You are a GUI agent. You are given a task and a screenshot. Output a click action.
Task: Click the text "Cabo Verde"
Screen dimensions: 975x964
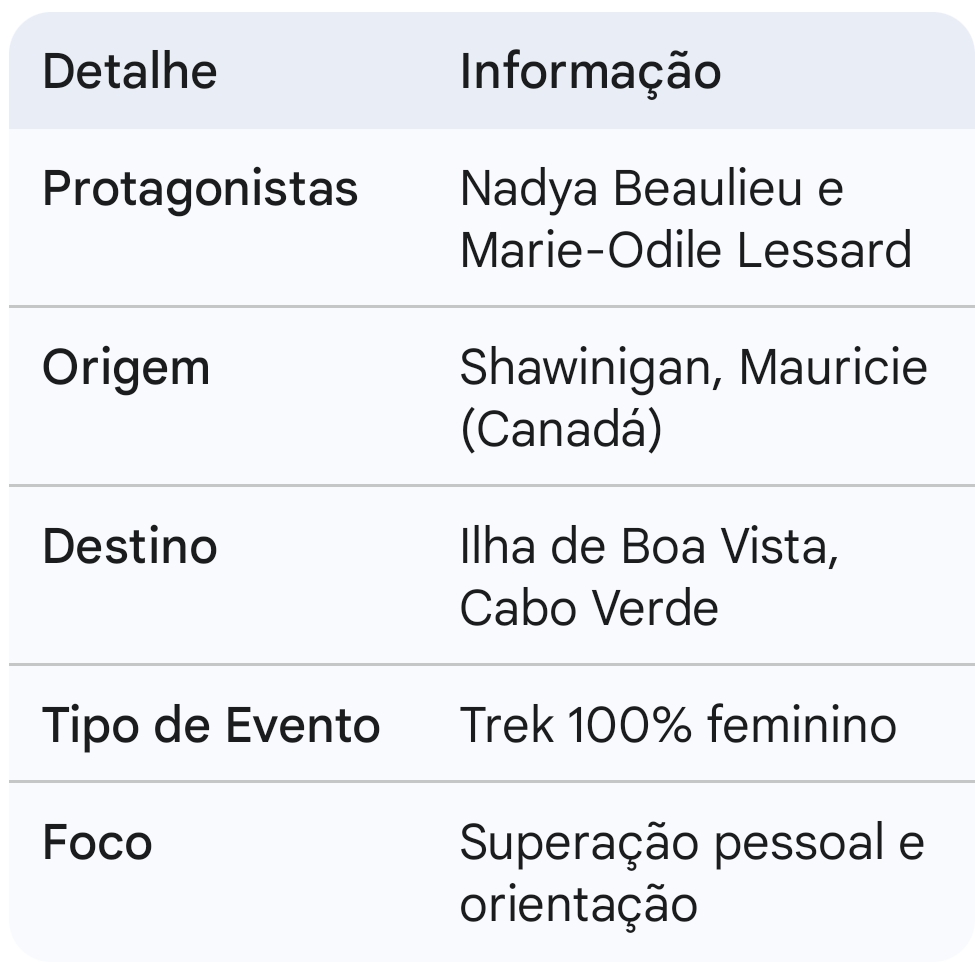(589, 607)
